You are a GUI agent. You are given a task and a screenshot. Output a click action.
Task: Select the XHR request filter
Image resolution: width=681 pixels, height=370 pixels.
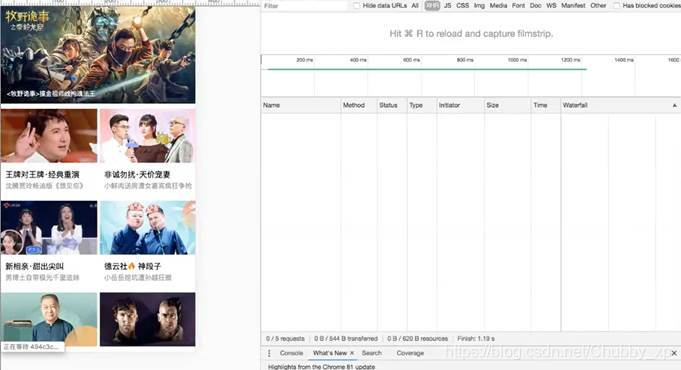click(432, 6)
